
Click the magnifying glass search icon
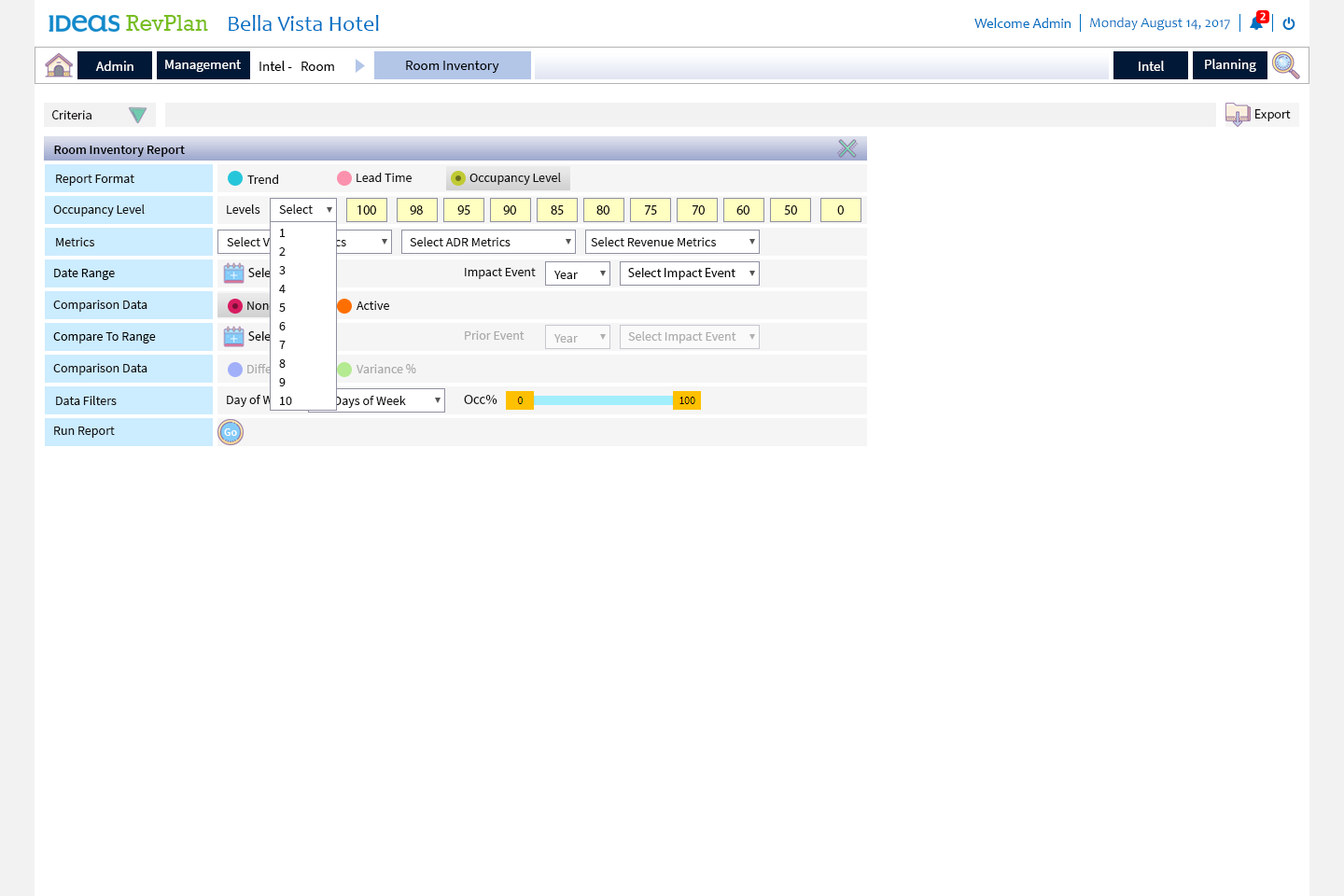point(1285,65)
